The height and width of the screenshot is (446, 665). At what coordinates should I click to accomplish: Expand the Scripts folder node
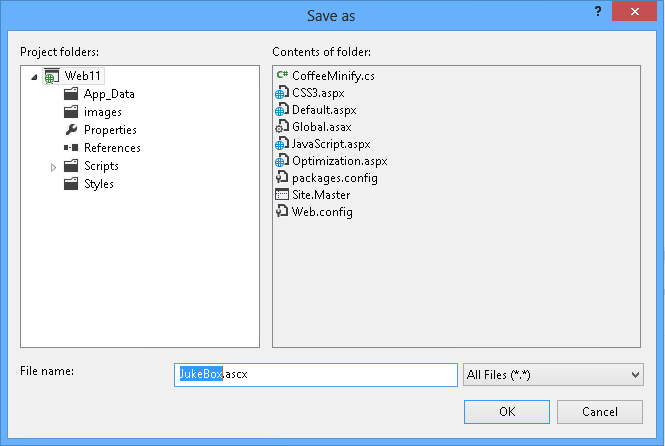click(x=53, y=167)
